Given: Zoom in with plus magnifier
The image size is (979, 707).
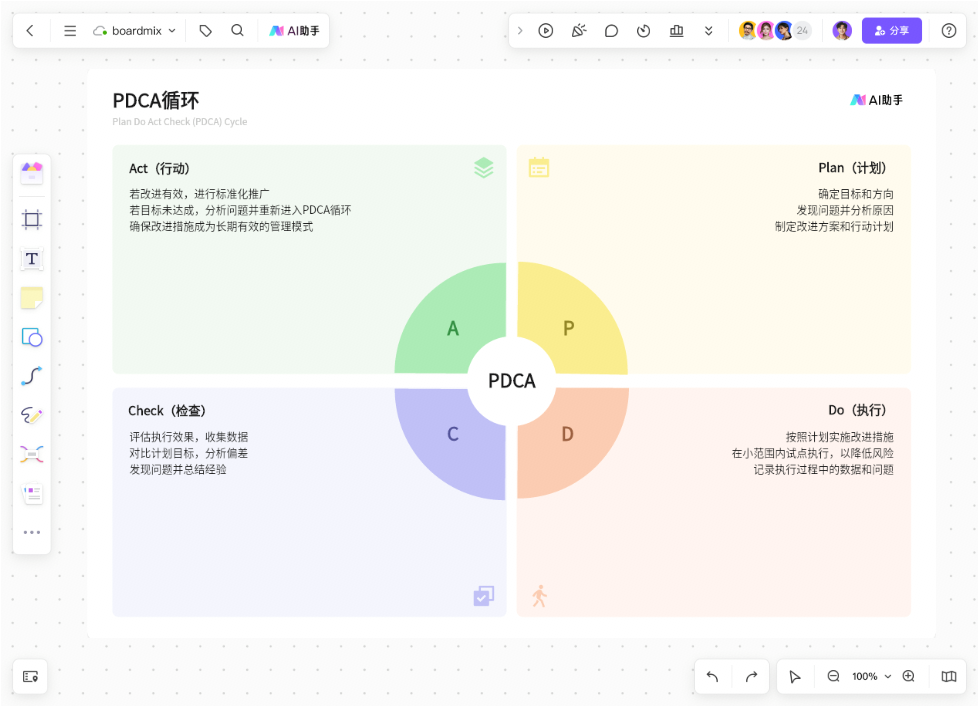Looking at the screenshot, I should coord(909,676).
